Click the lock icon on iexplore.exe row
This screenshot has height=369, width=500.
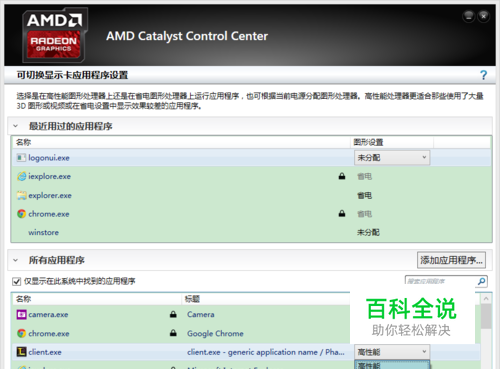pyautogui.click(x=342, y=176)
